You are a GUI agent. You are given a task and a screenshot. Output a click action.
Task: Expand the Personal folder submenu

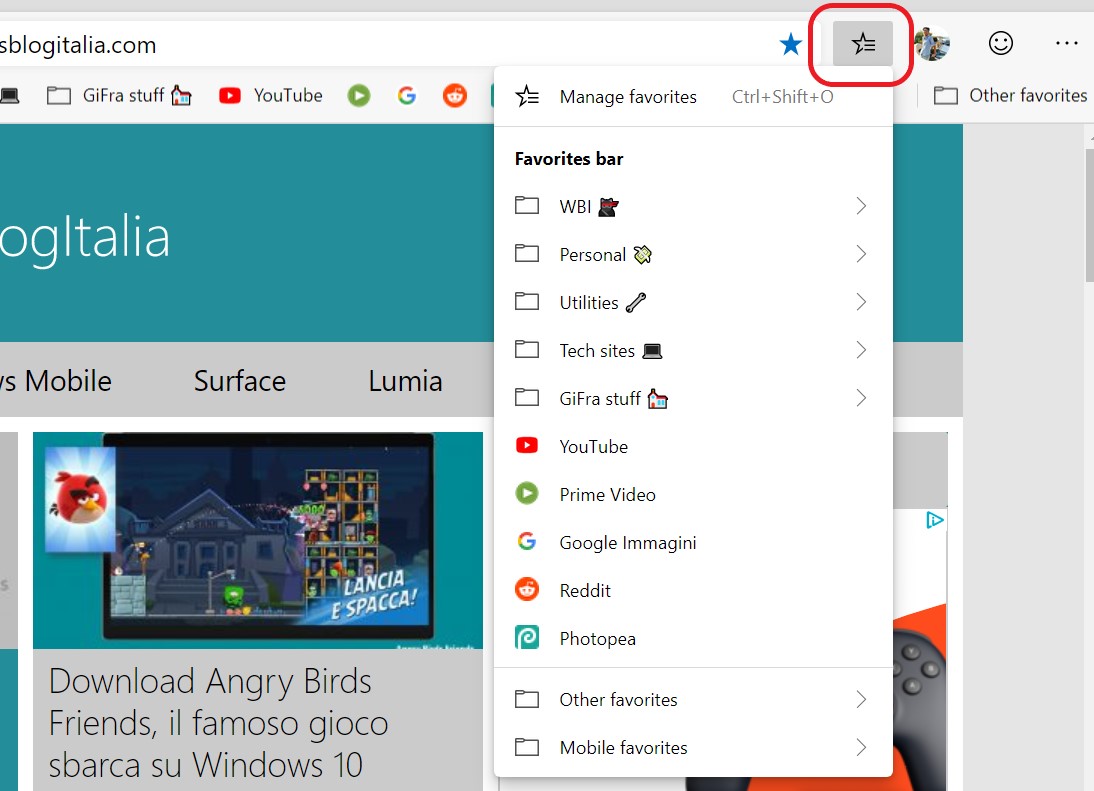pyautogui.click(x=694, y=255)
